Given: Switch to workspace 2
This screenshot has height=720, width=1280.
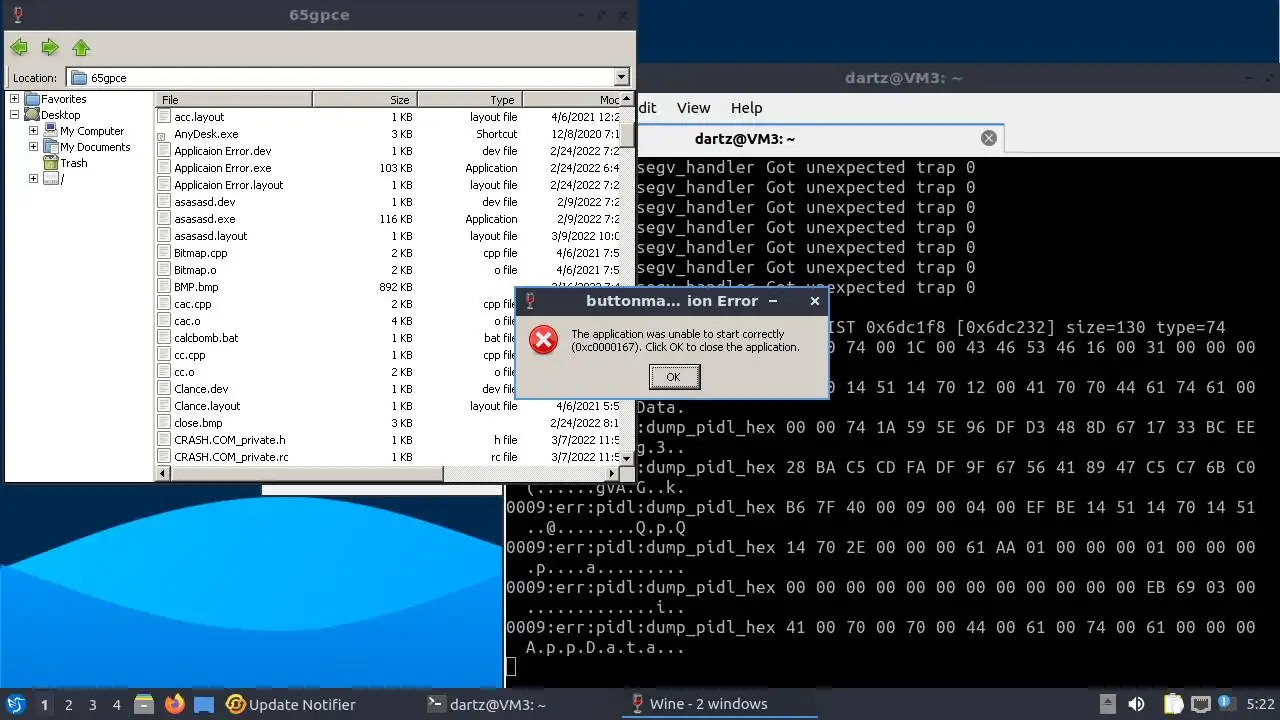Looking at the screenshot, I should [x=68, y=704].
